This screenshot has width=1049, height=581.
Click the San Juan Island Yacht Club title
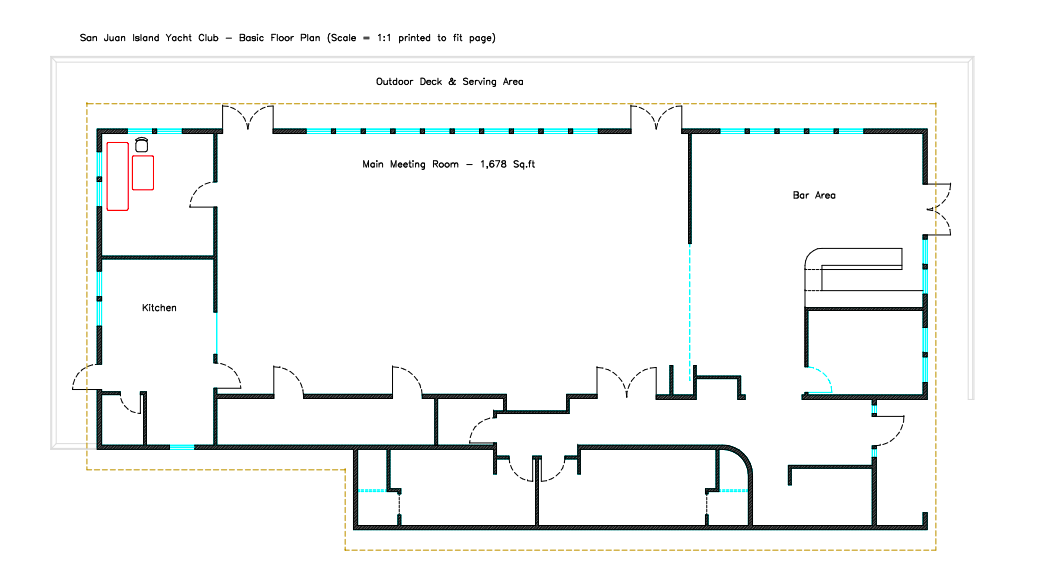(288, 38)
